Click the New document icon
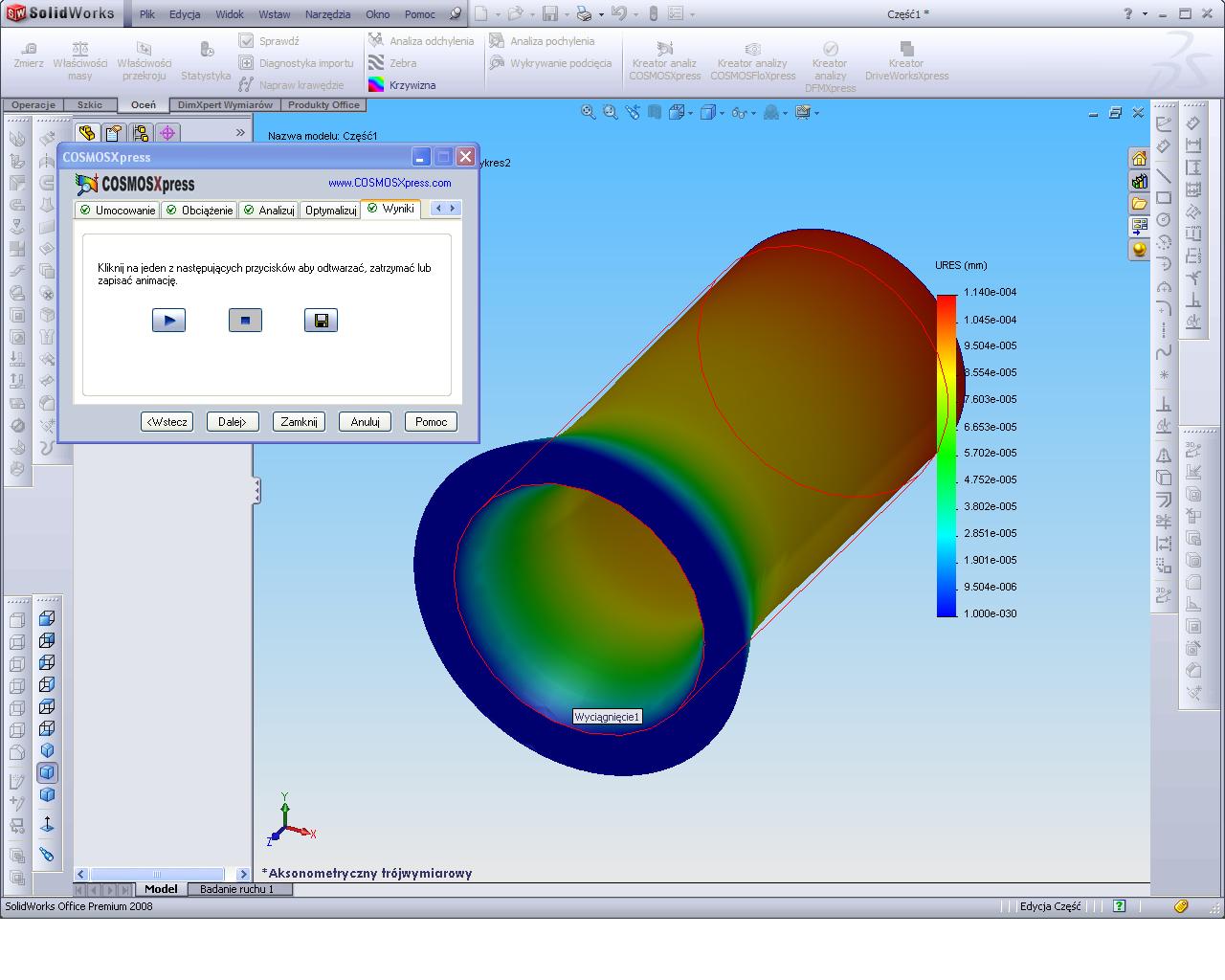 click(481, 14)
